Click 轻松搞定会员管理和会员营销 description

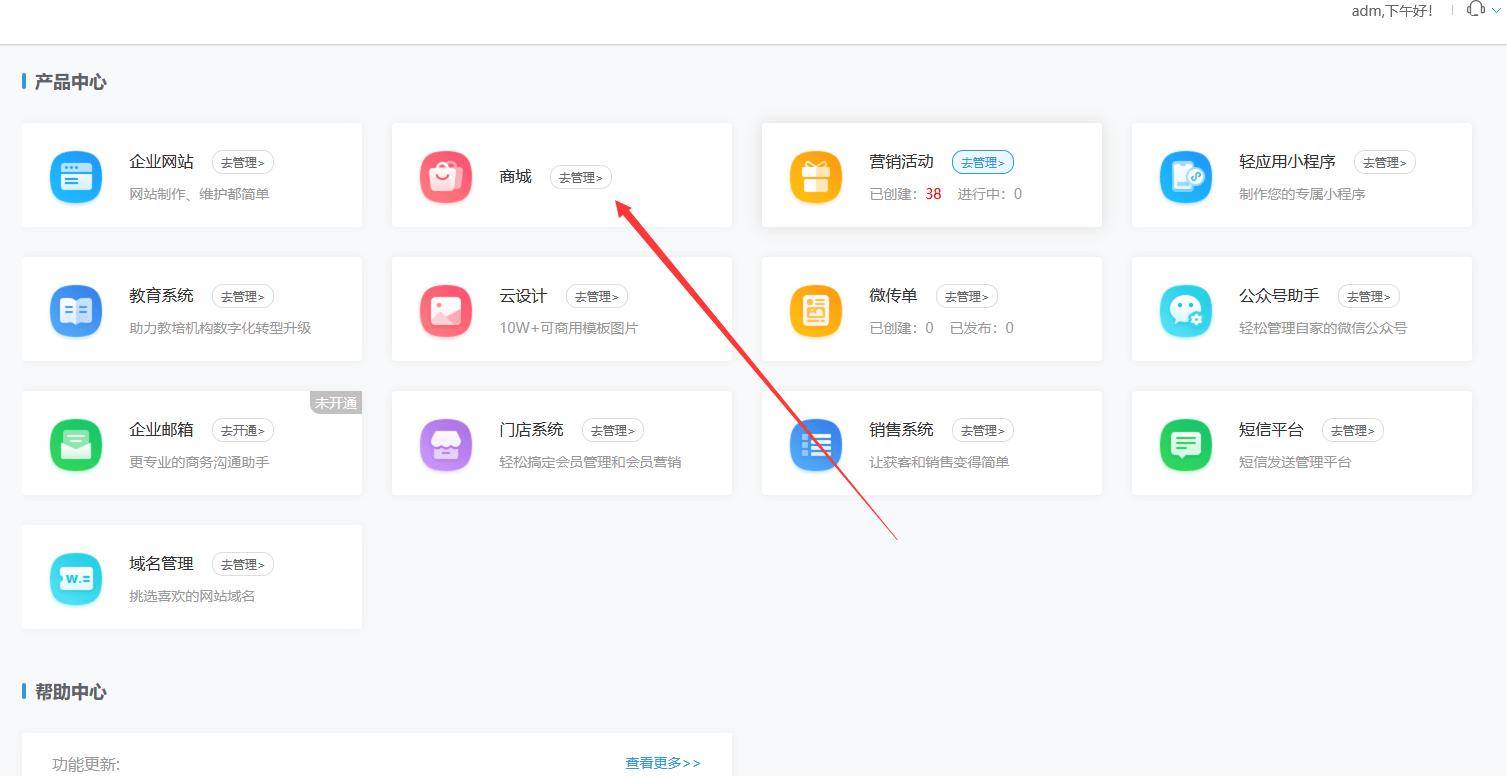[x=590, y=462]
